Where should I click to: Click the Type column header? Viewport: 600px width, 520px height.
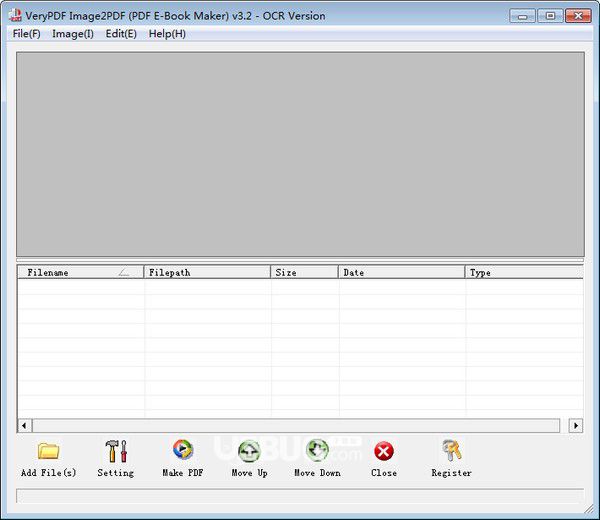(524, 272)
